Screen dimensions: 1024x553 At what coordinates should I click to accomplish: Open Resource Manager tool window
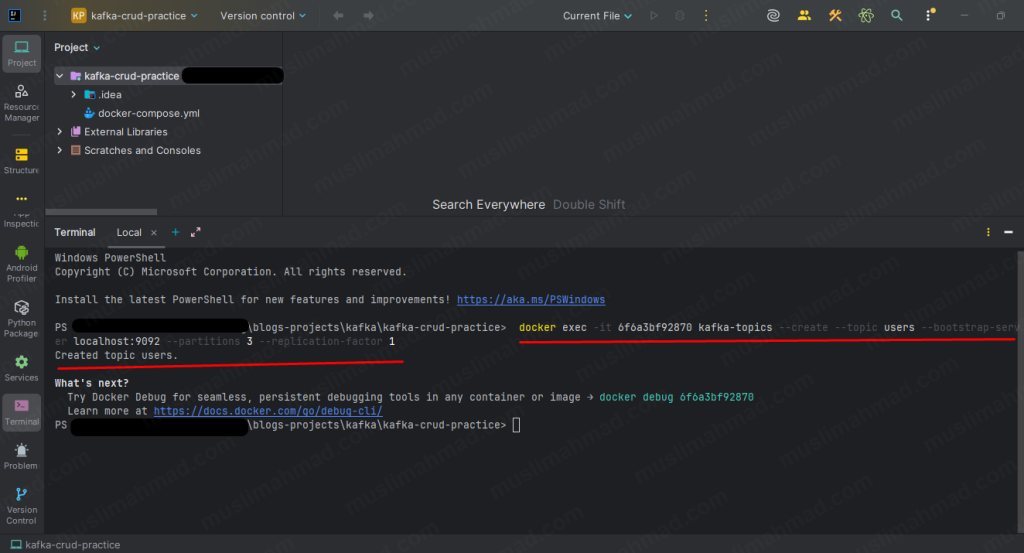coord(22,103)
